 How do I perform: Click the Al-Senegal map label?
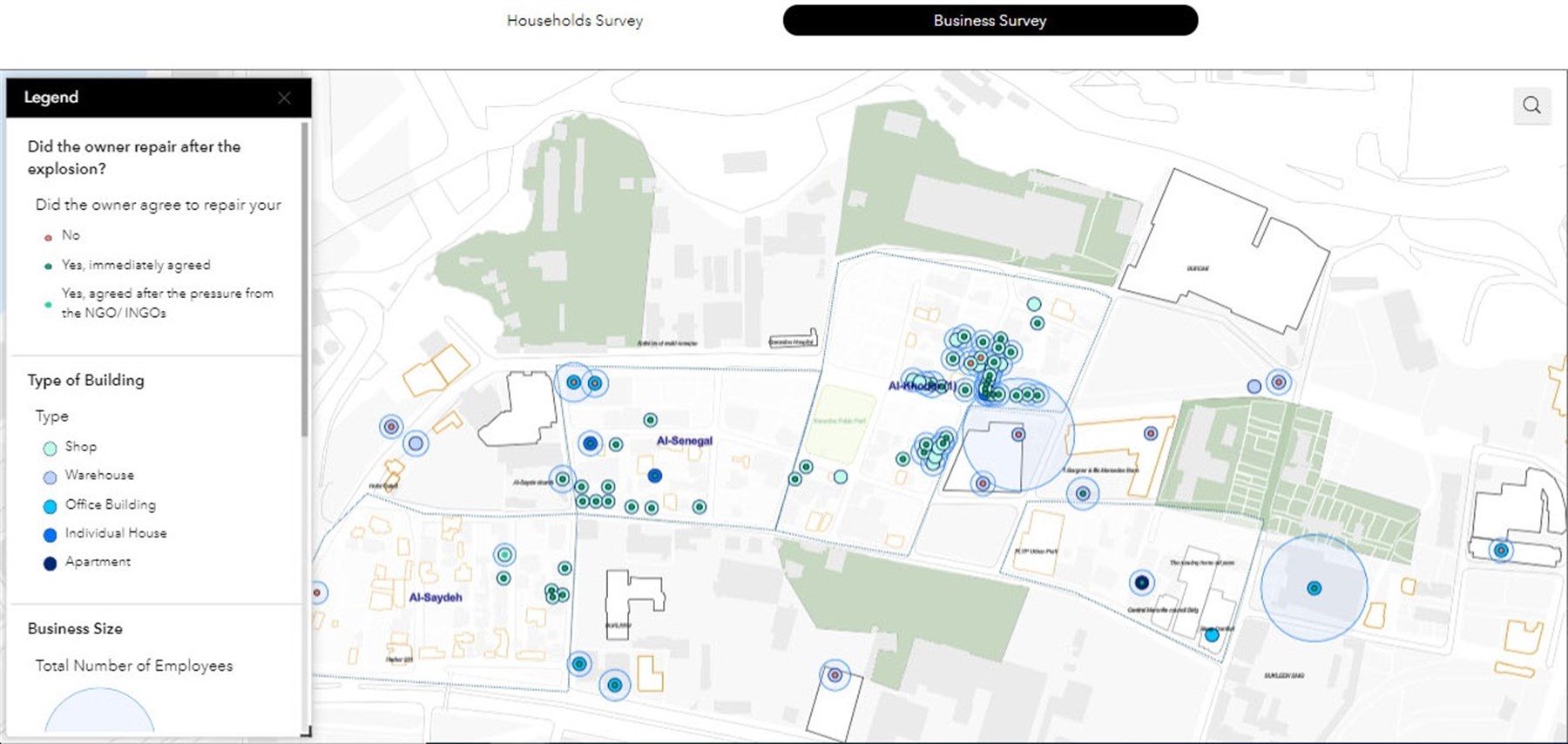(x=685, y=441)
